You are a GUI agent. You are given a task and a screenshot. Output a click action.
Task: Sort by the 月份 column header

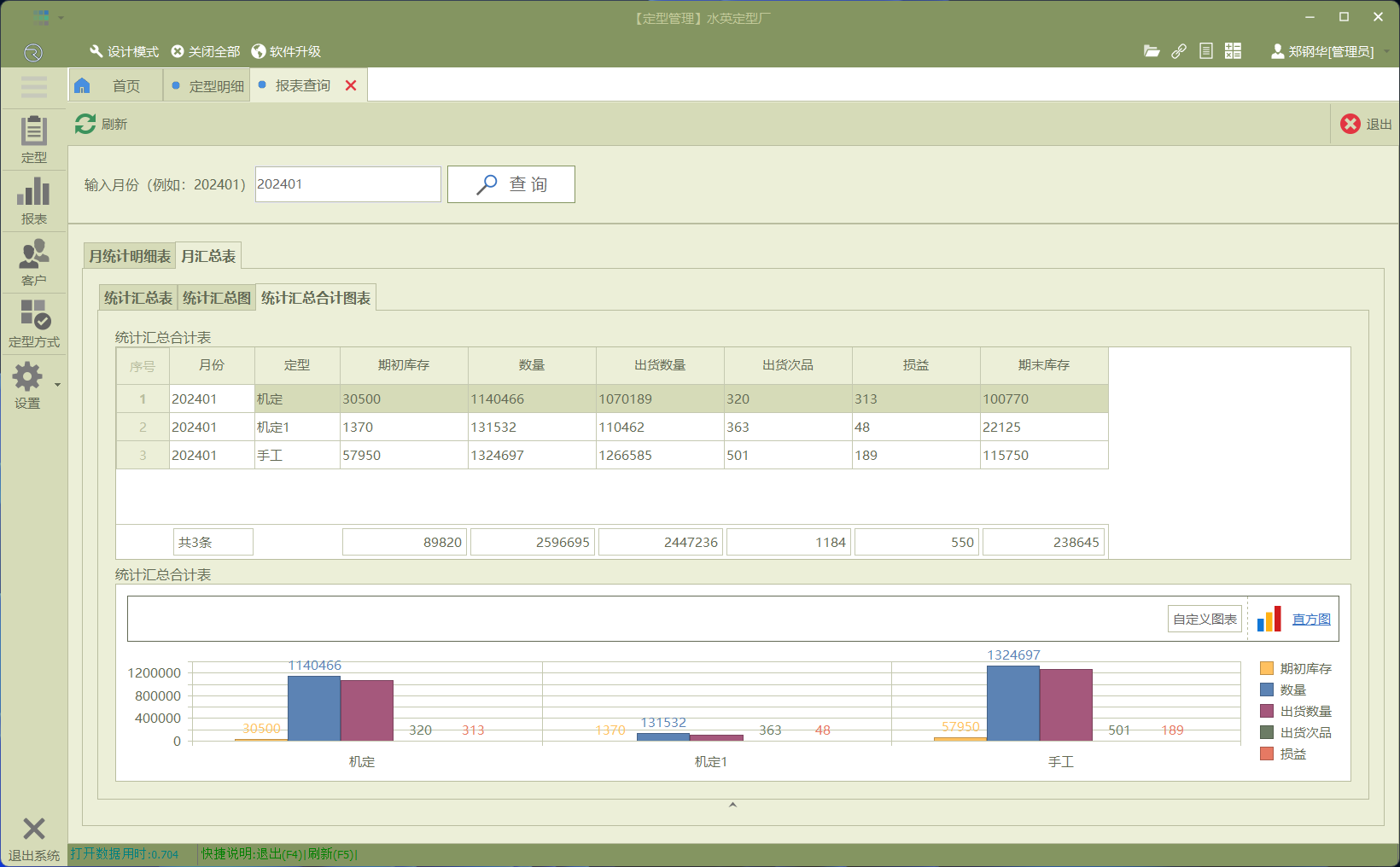coord(212,365)
